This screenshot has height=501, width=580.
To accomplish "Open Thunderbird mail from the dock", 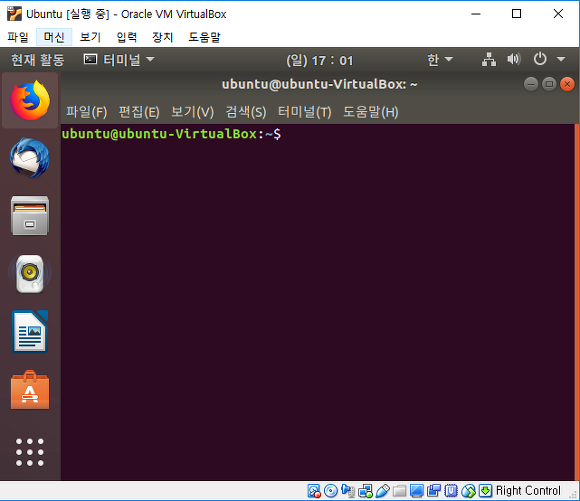I will pos(30,158).
